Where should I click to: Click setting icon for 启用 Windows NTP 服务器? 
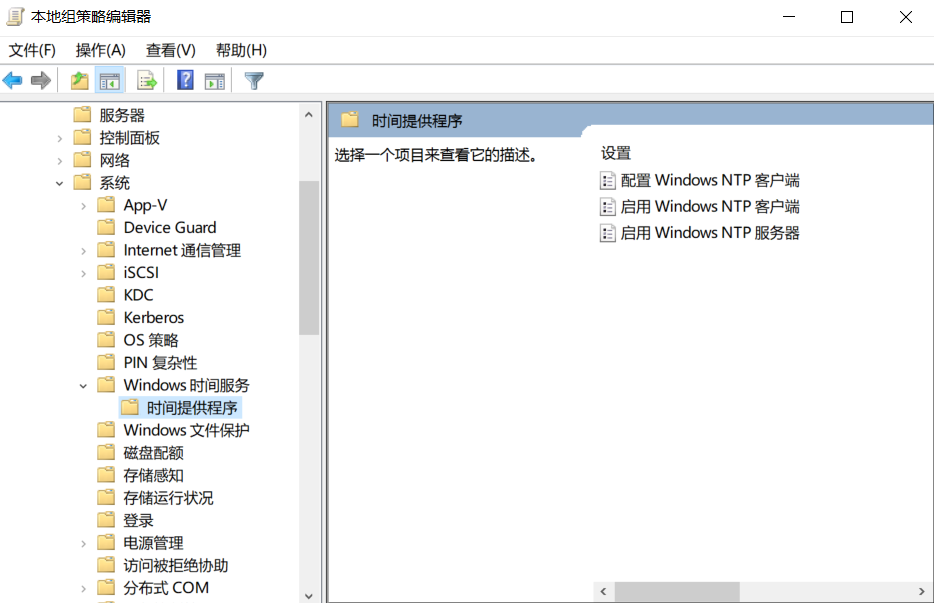[608, 233]
